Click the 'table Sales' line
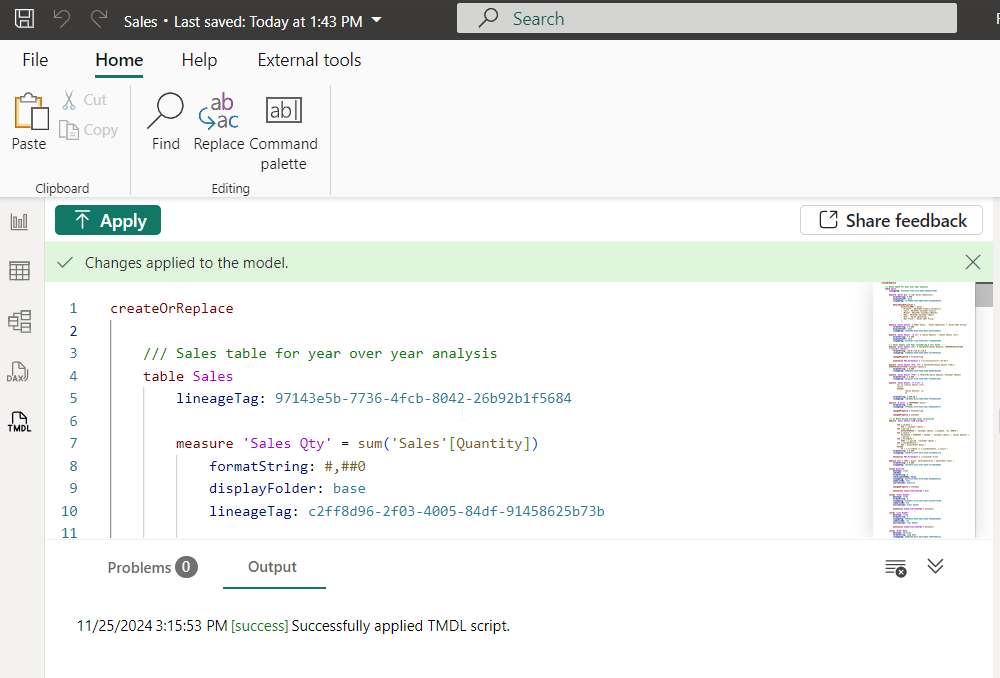This screenshot has height=678, width=1000. click(x=188, y=376)
